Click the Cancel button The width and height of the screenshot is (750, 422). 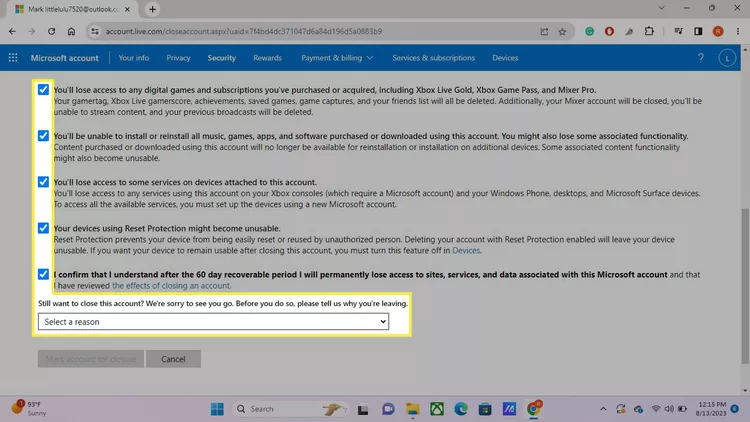click(173, 359)
